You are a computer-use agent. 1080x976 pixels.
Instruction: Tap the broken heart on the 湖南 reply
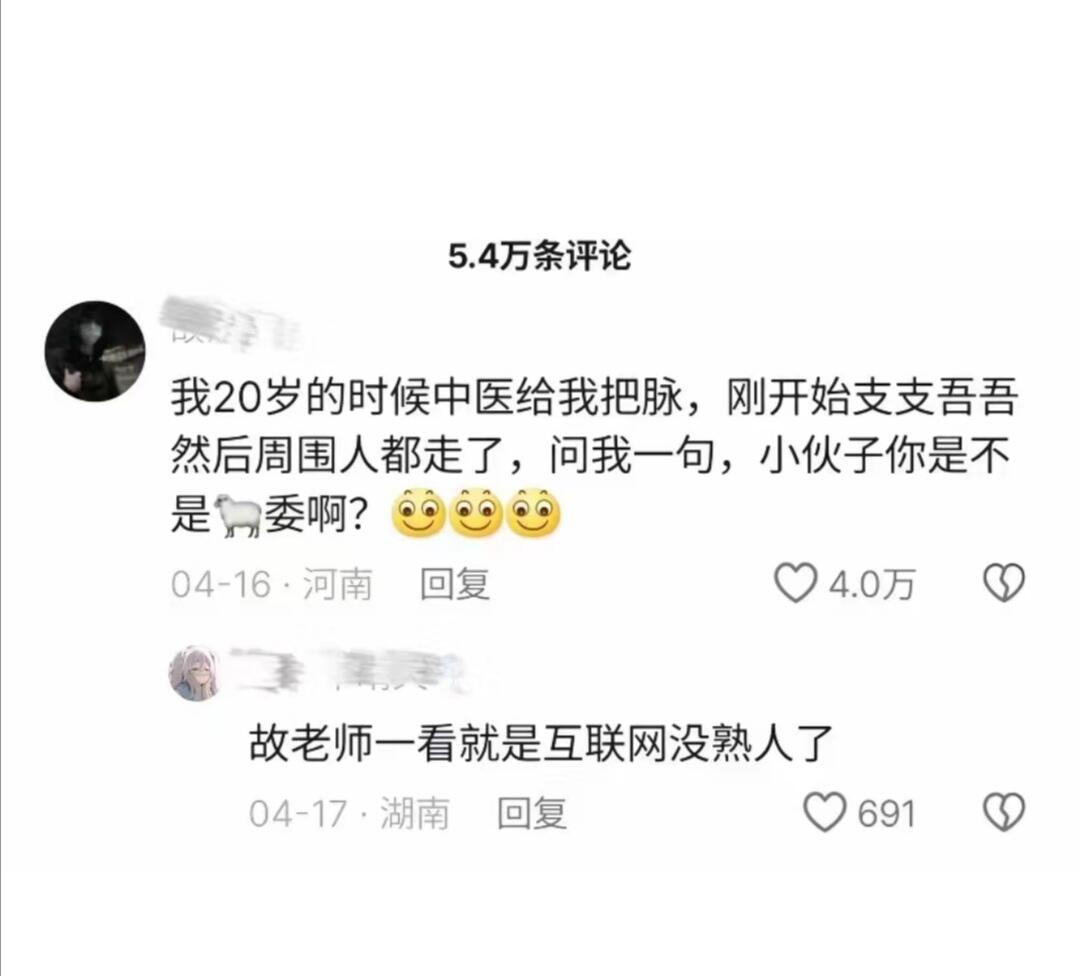coord(1004,812)
